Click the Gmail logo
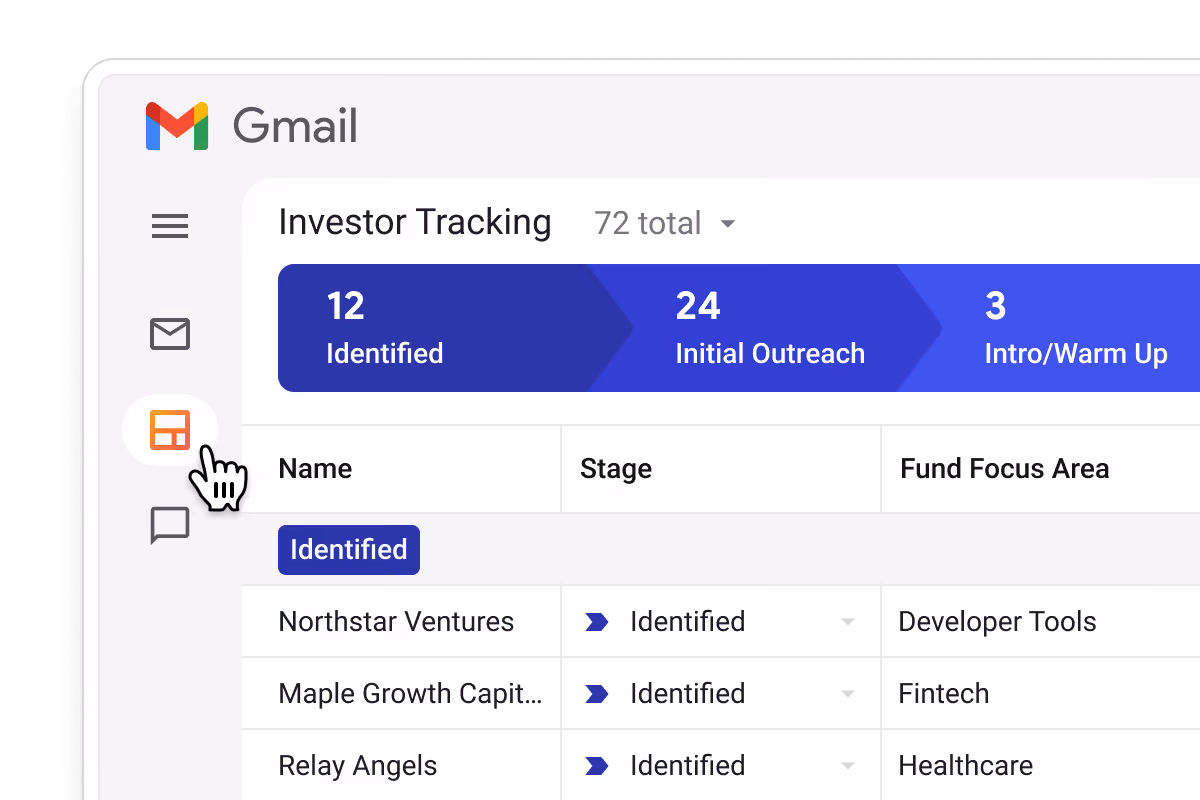This screenshot has height=800, width=1200. point(177,126)
